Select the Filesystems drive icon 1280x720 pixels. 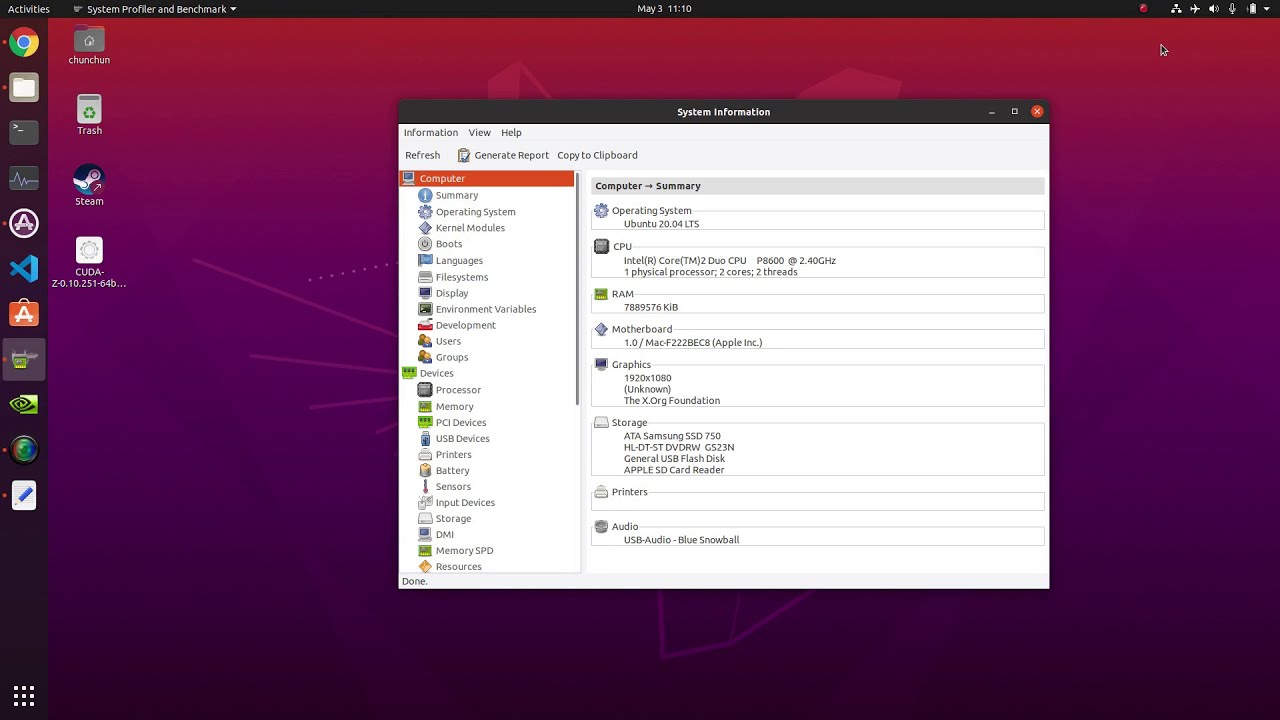click(425, 277)
